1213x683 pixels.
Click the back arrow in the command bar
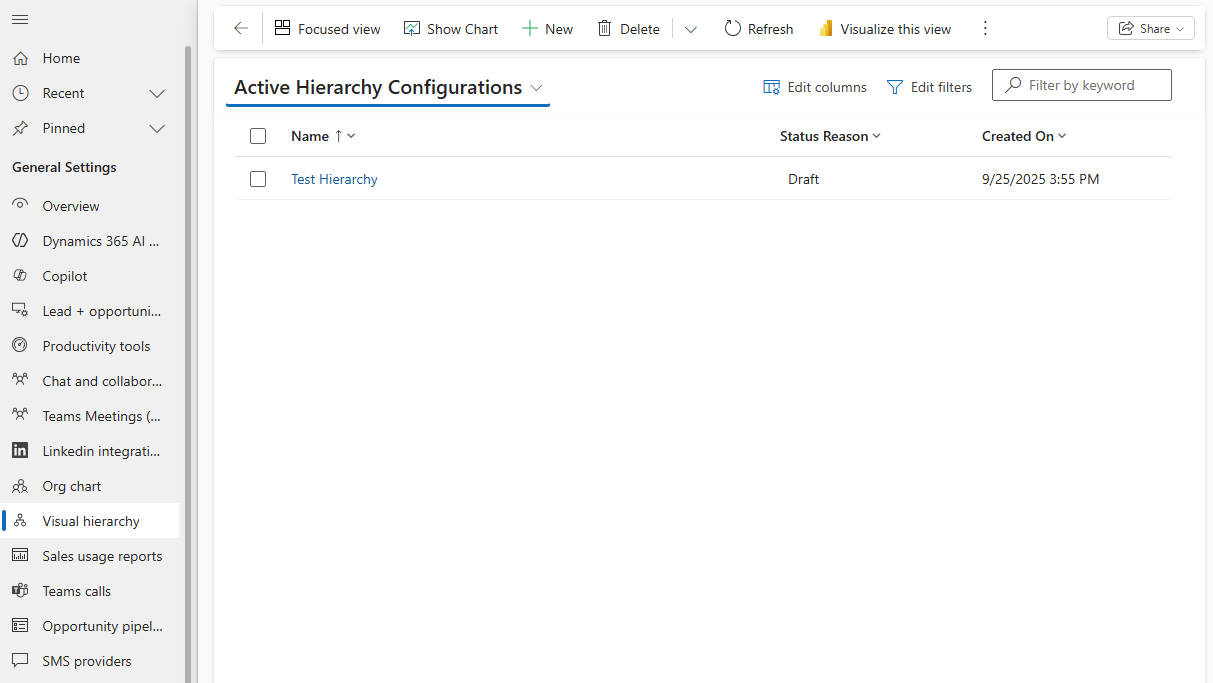point(240,28)
